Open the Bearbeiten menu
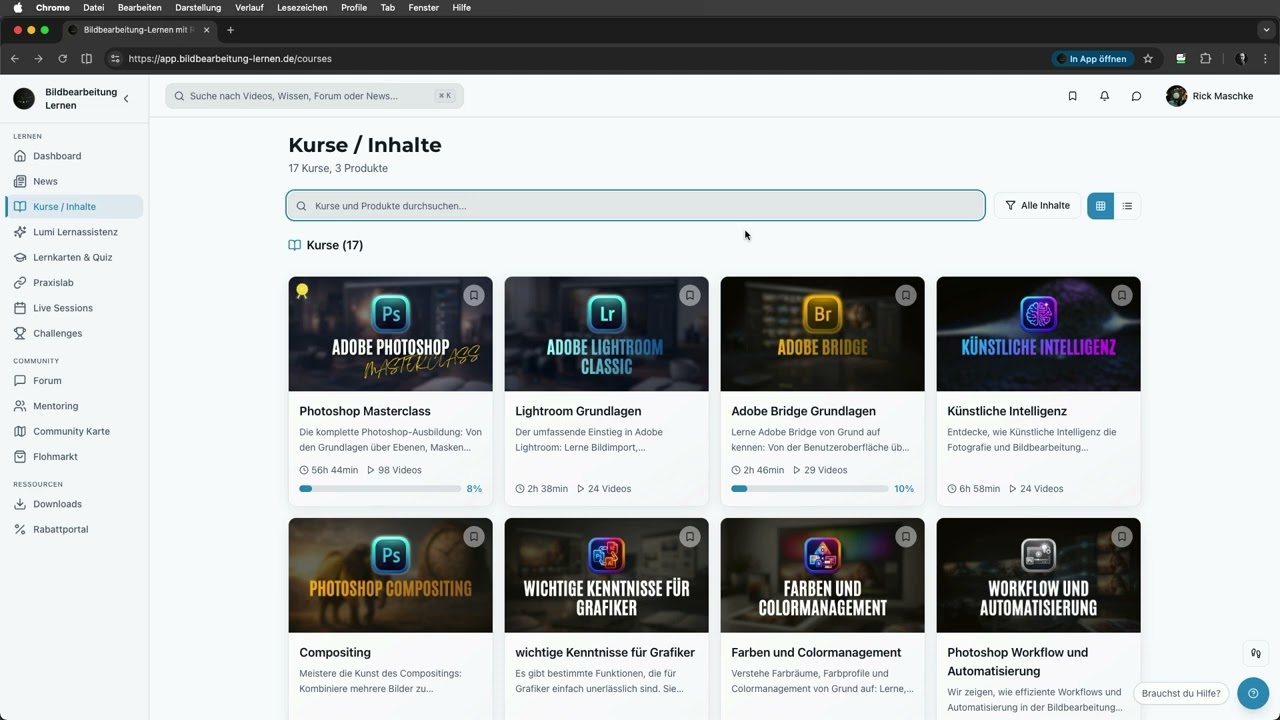 click(140, 7)
